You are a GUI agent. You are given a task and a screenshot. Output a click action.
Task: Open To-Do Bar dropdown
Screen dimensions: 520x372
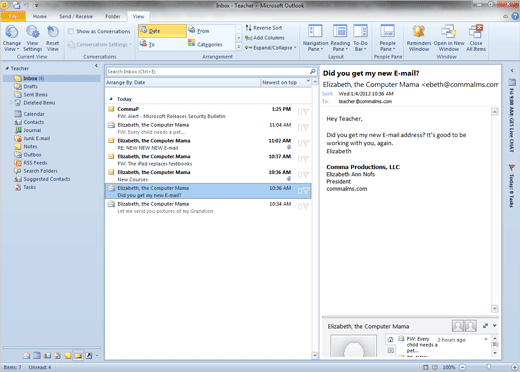[x=360, y=38]
